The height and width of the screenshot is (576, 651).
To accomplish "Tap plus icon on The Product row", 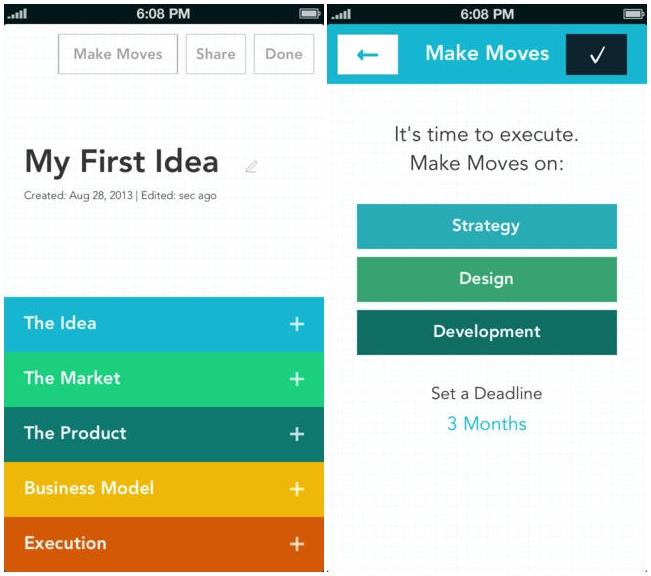I will tap(297, 434).
